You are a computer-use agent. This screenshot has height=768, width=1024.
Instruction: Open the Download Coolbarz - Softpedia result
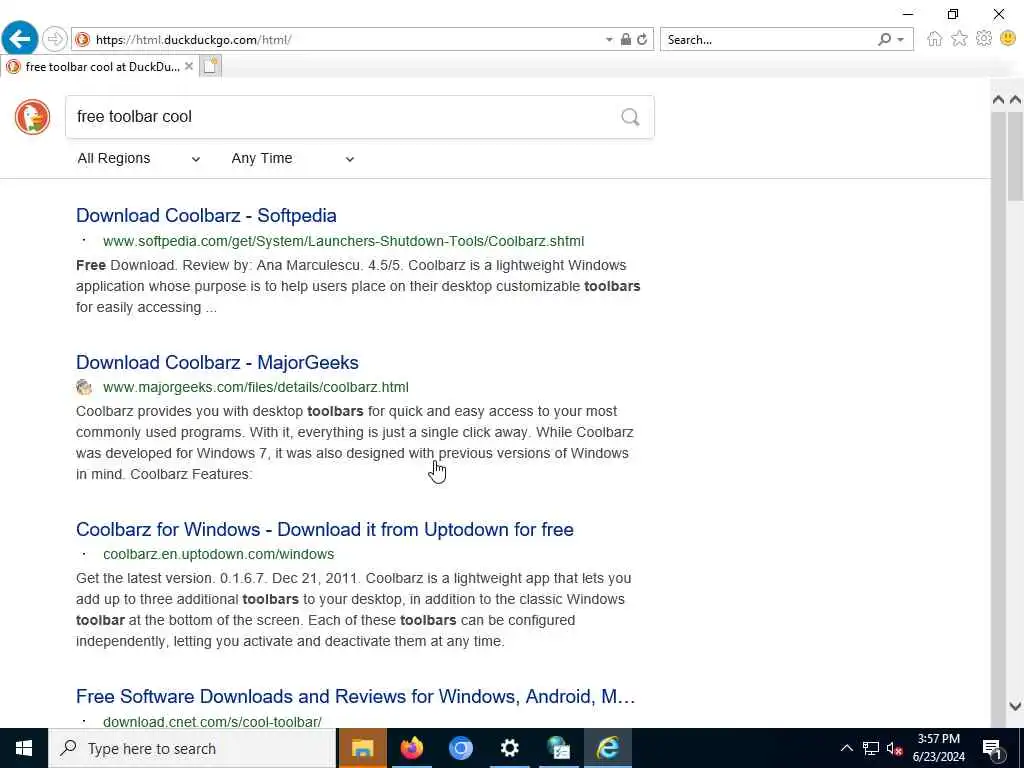[x=206, y=216]
